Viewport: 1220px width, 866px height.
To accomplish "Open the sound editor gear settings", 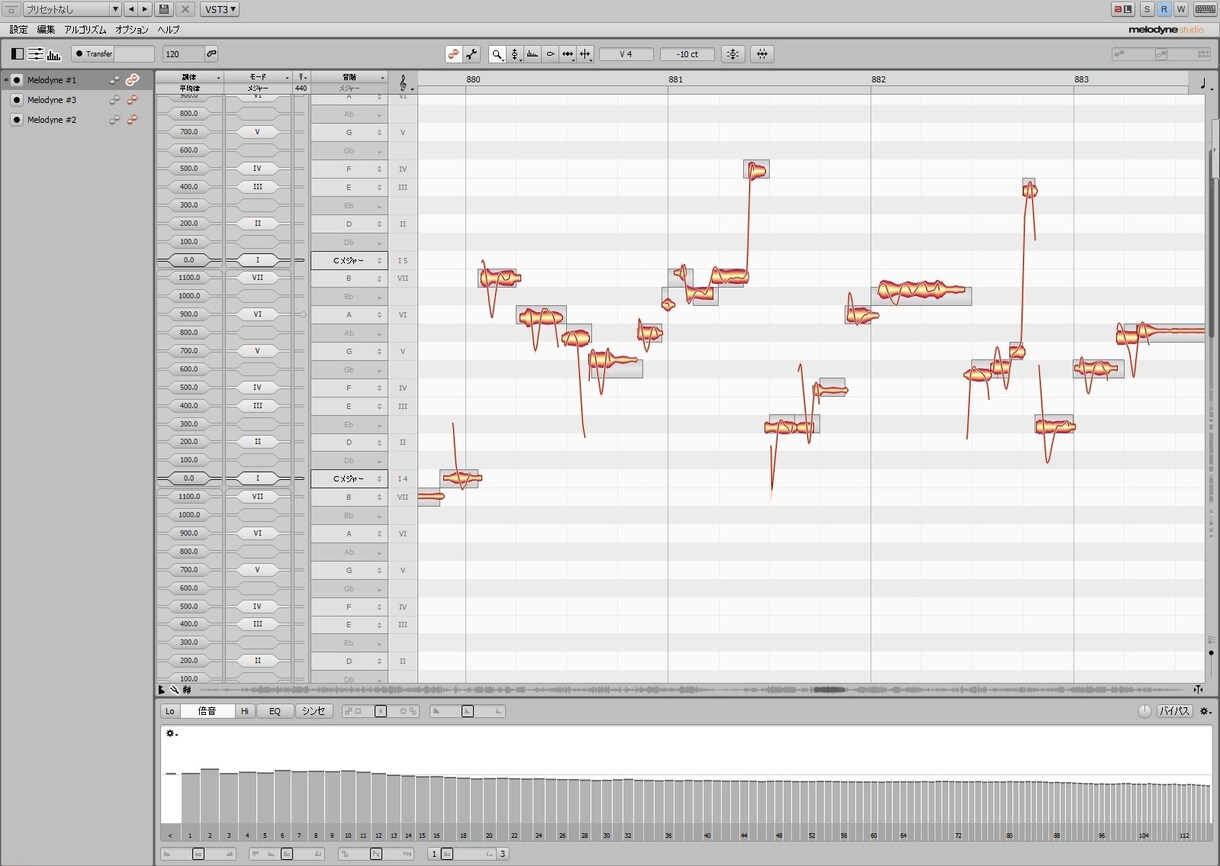I will point(1205,711).
